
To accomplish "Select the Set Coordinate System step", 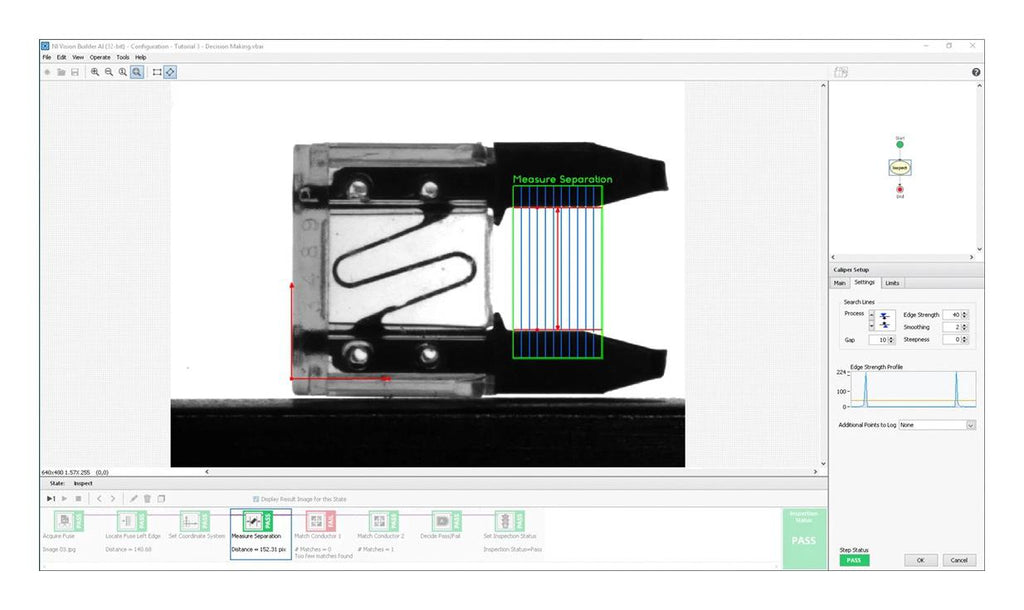I will click(x=195, y=521).
